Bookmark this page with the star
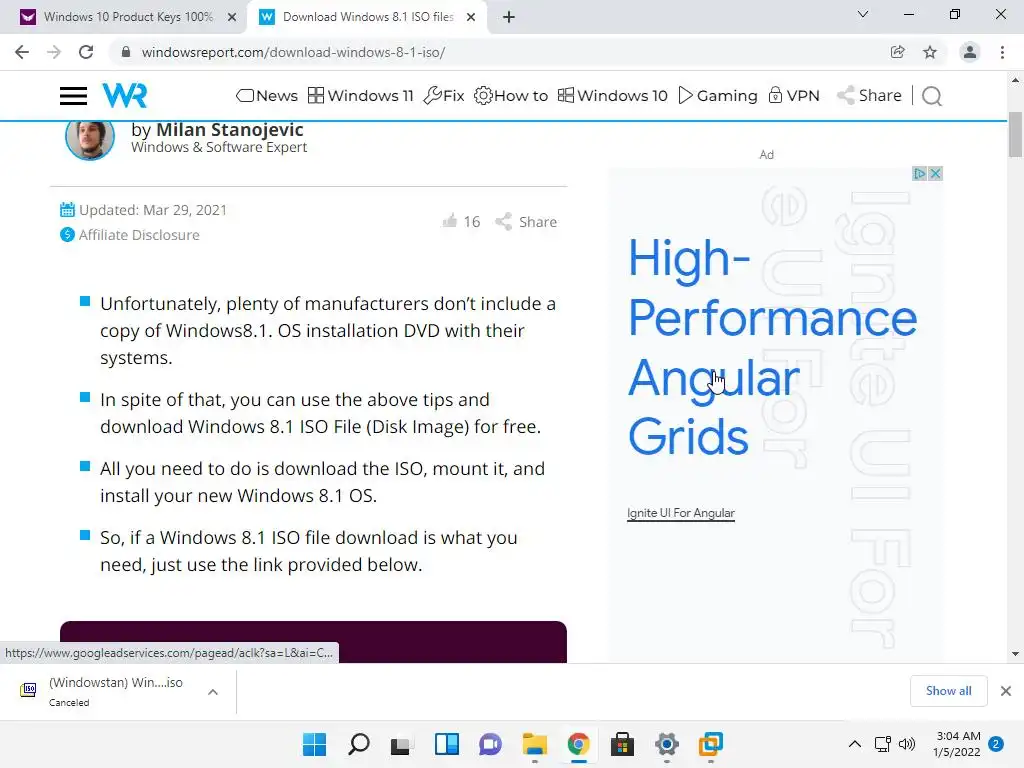Image resolution: width=1024 pixels, height=768 pixels. pyautogui.click(x=930, y=52)
